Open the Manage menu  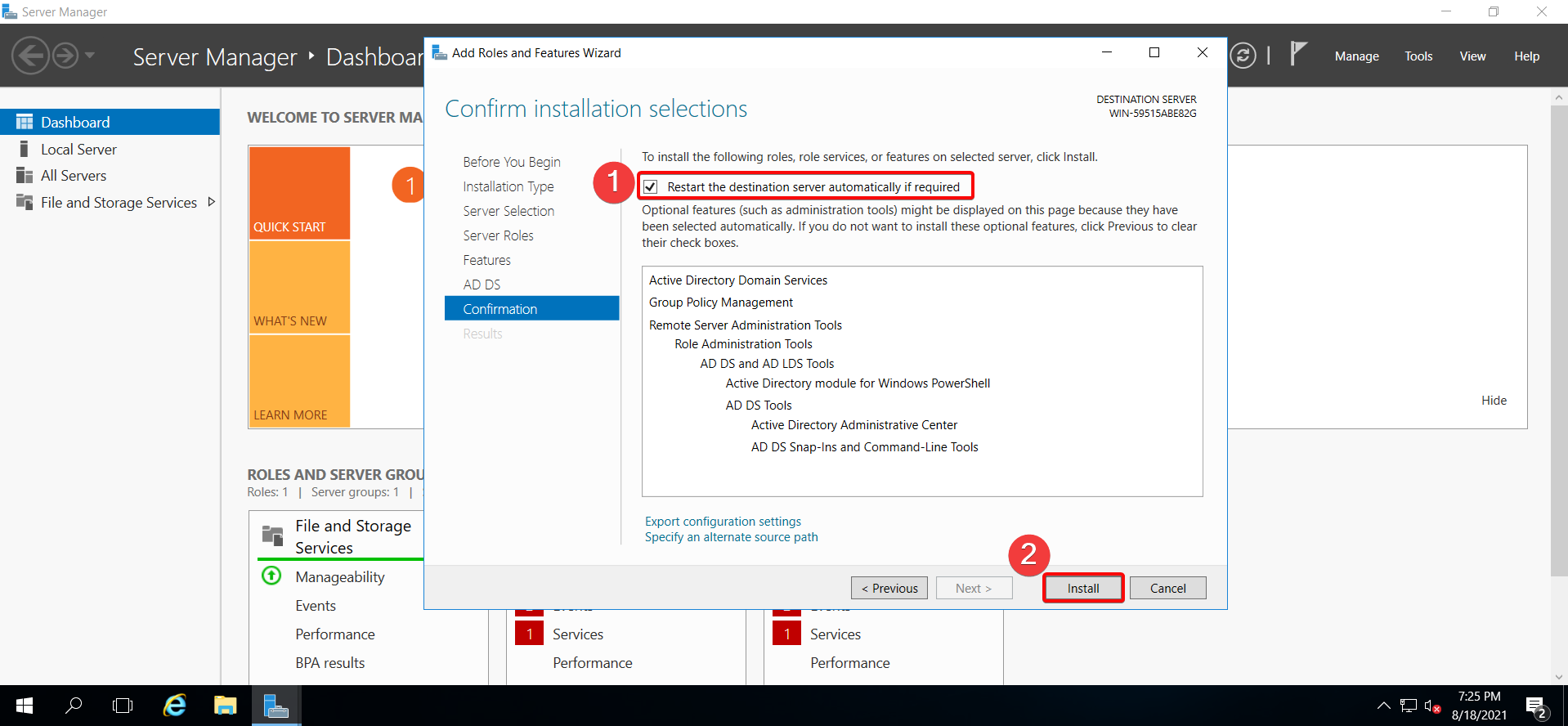(x=1356, y=56)
